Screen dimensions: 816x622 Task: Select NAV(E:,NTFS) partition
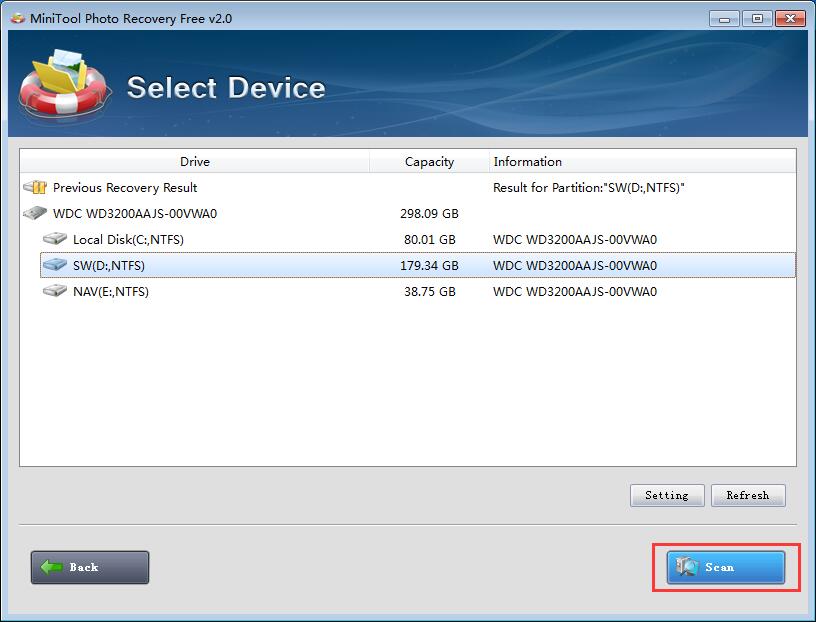(x=418, y=291)
